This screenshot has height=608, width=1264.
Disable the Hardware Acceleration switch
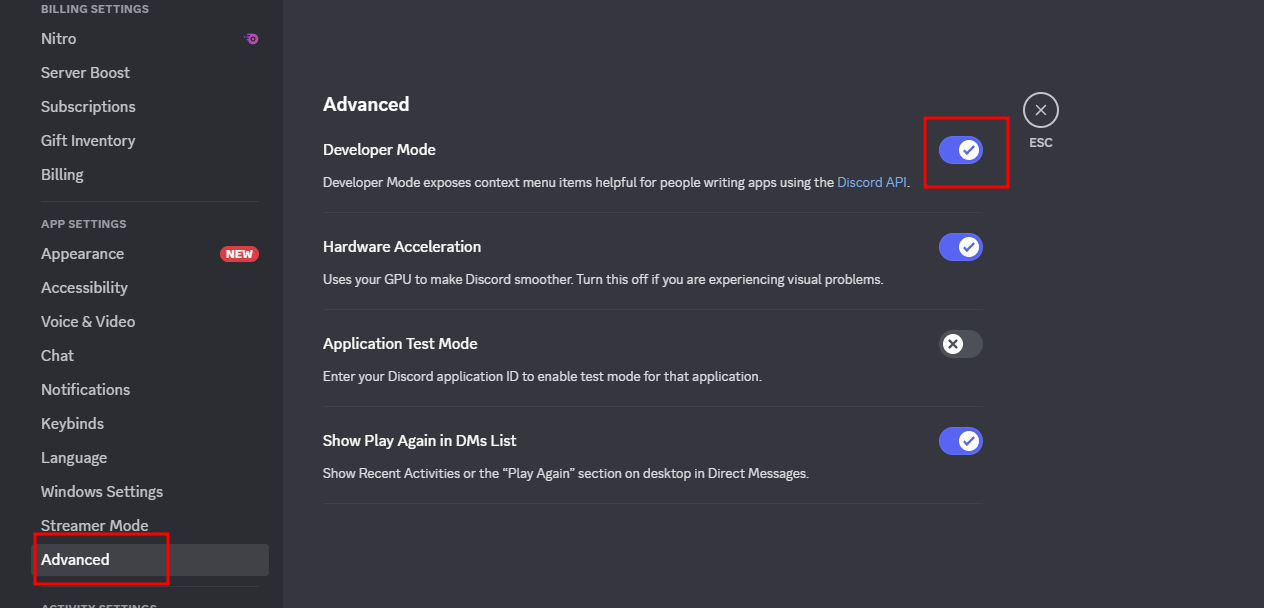pos(961,247)
